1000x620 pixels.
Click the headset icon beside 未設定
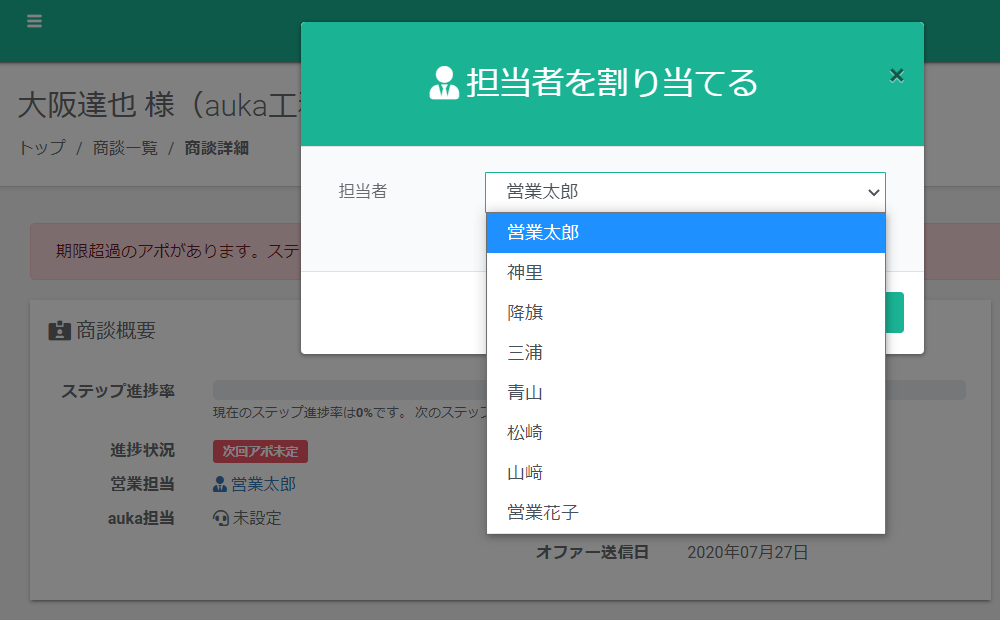click(221, 518)
